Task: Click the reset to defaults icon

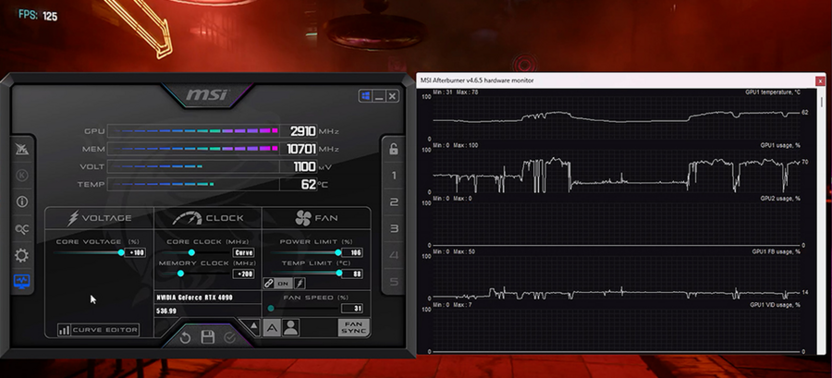Action: [x=185, y=338]
